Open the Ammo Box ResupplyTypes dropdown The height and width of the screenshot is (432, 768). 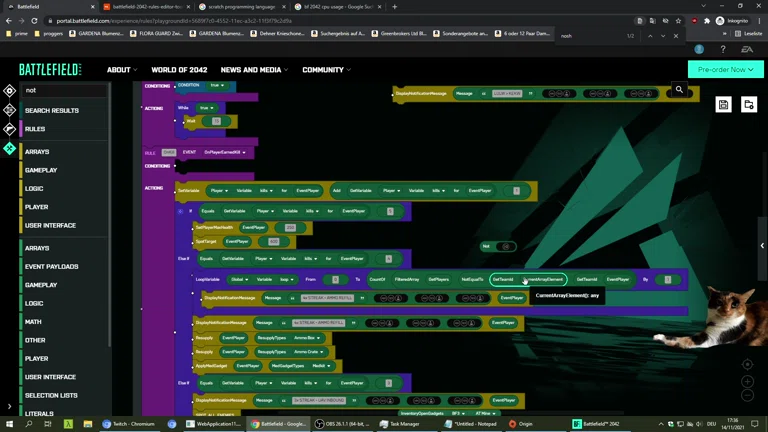[x=307, y=338]
